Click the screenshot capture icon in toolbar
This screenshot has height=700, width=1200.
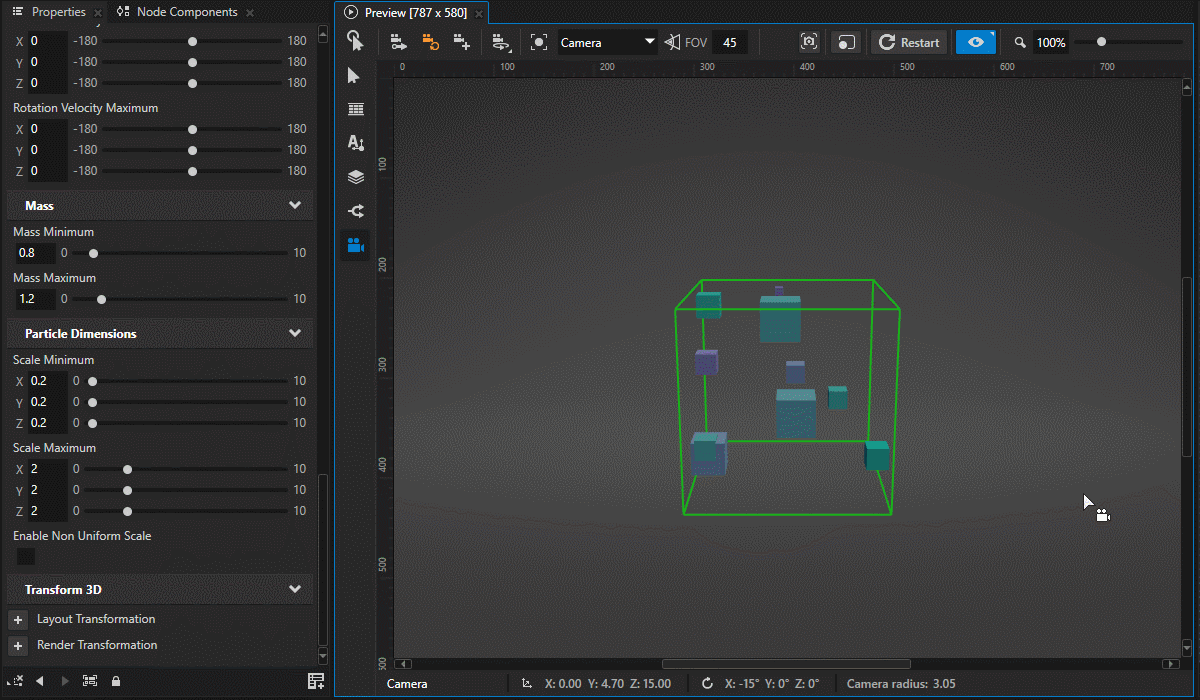coord(808,41)
